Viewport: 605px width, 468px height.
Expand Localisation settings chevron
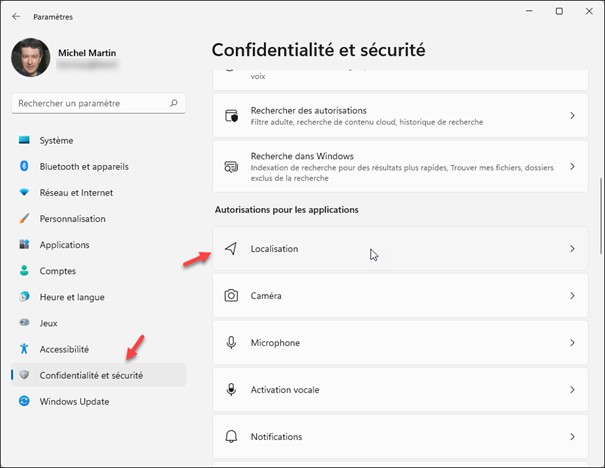tap(572, 248)
